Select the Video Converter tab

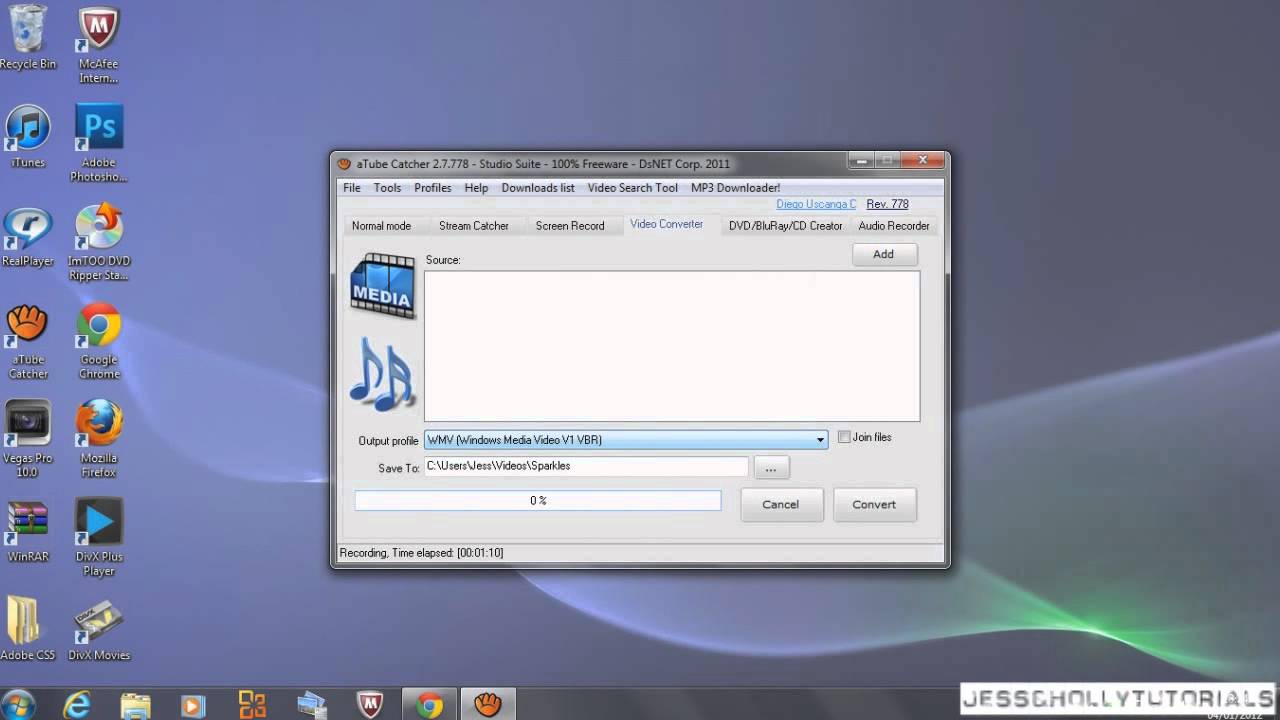pos(666,224)
